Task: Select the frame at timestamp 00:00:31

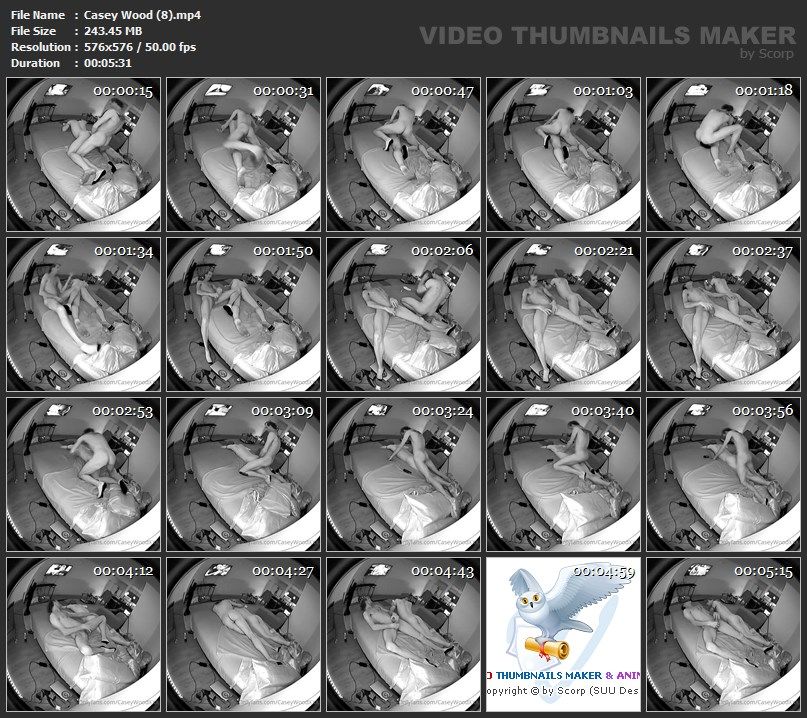Action: tap(244, 154)
